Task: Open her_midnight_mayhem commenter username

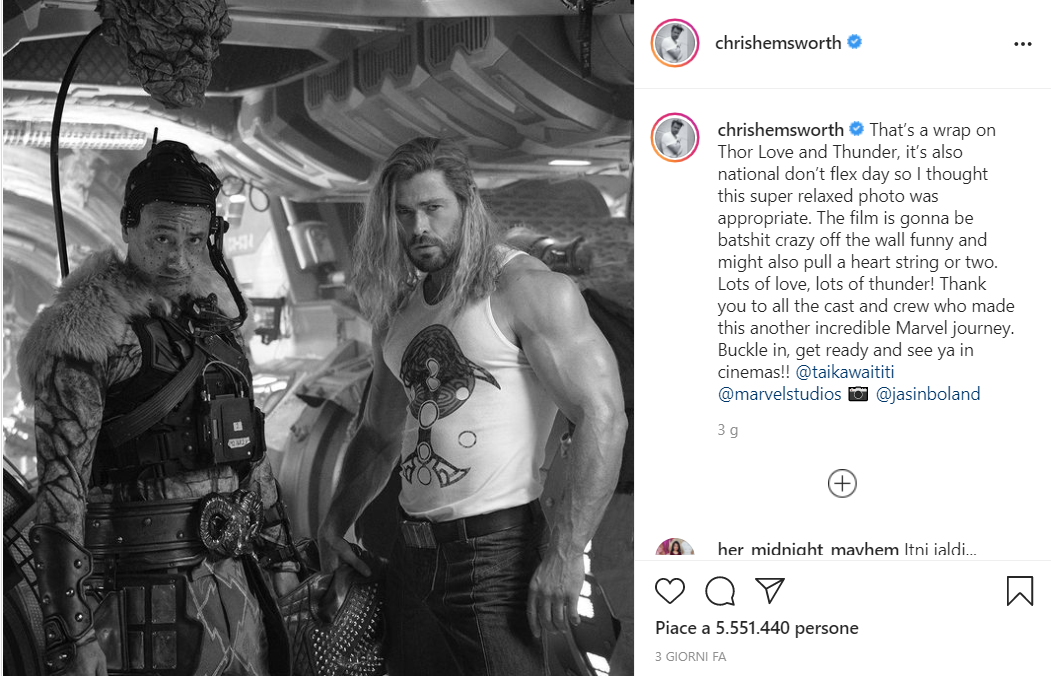Action: 808,549
